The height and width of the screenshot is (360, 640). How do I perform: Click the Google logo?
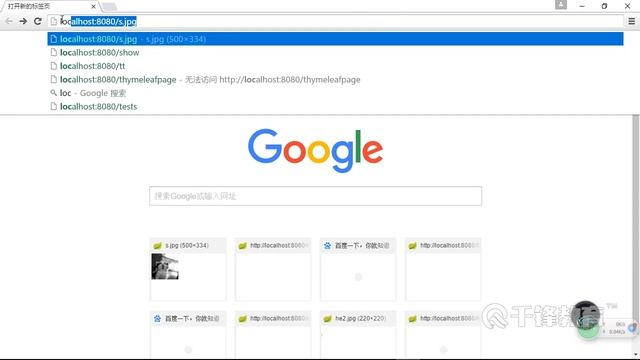(x=315, y=150)
